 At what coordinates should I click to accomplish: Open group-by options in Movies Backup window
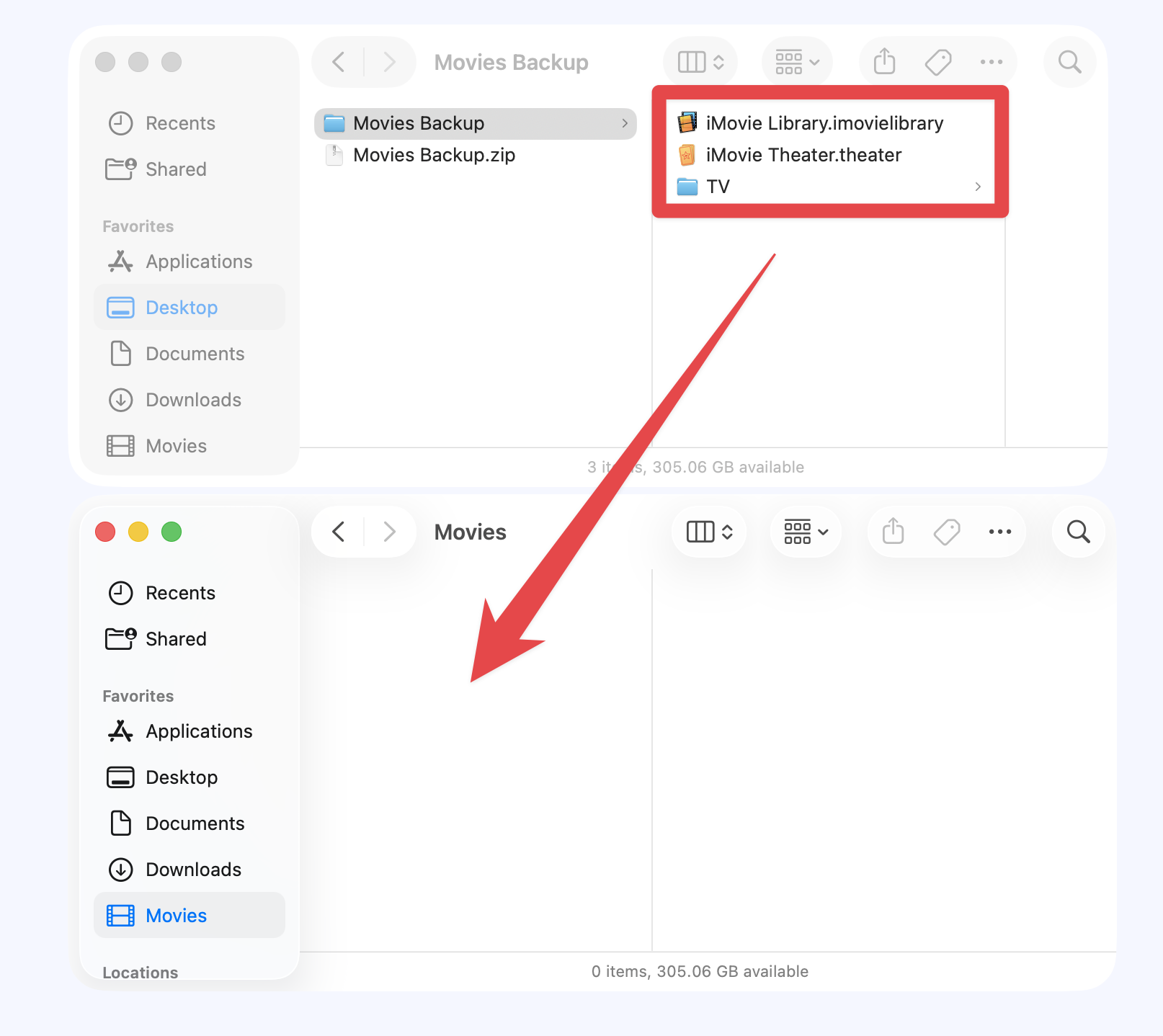798,62
